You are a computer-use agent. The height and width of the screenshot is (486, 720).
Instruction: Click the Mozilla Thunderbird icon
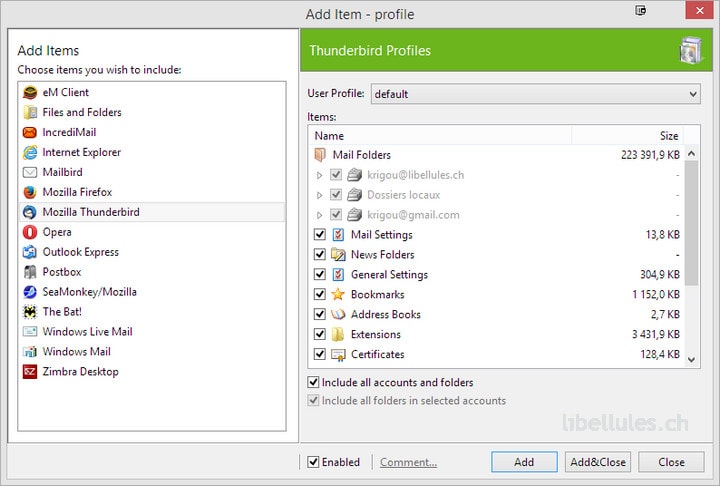pyautogui.click(x=30, y=212)
